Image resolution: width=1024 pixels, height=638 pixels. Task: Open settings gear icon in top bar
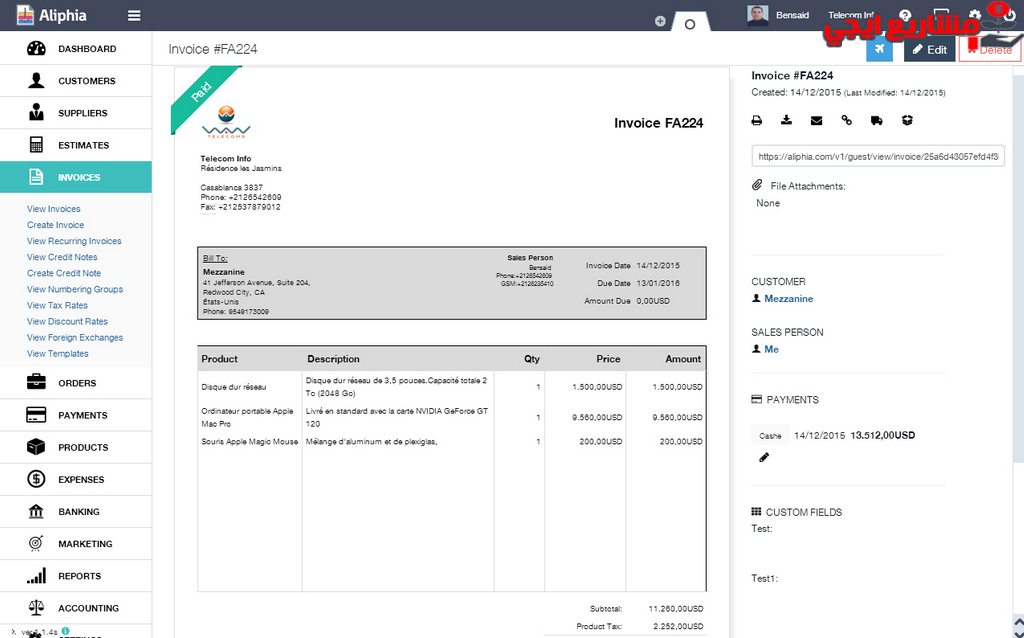[974, 15]
